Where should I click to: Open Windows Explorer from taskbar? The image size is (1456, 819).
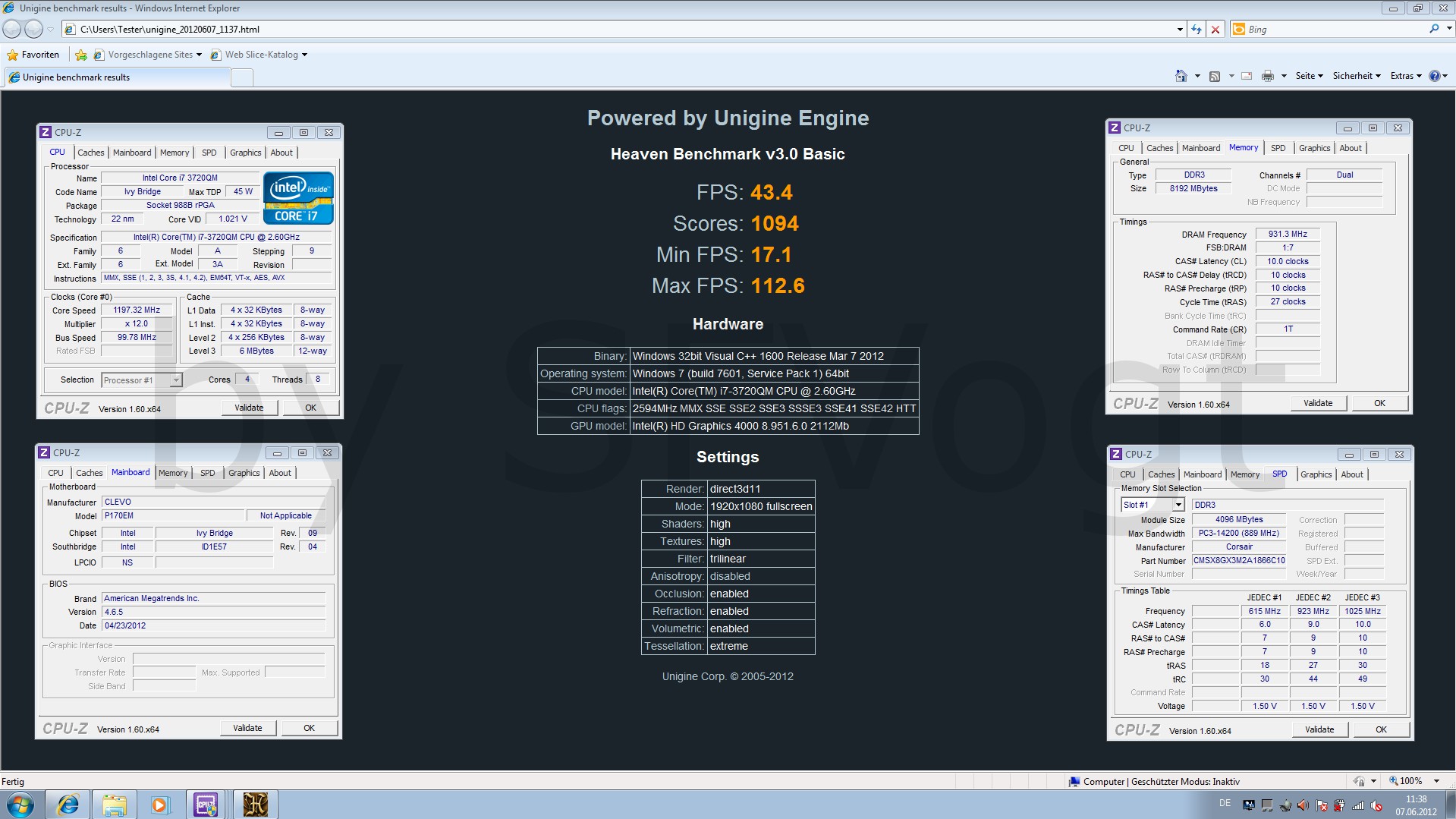pyautogui.click(x=114, y=805)
